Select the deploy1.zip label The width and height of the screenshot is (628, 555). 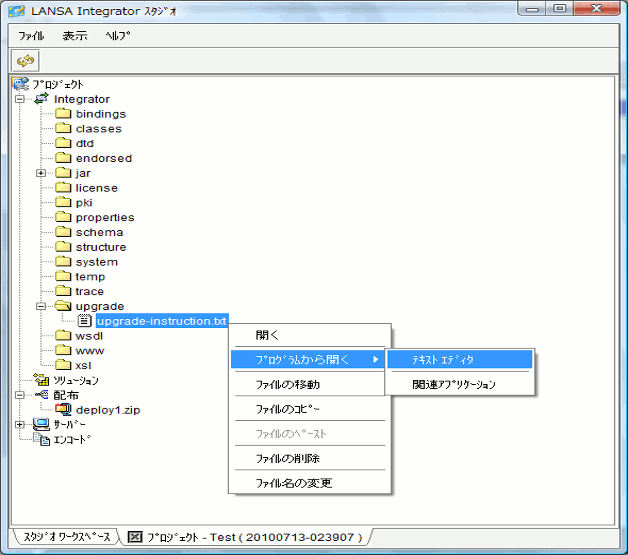(108, 410)
